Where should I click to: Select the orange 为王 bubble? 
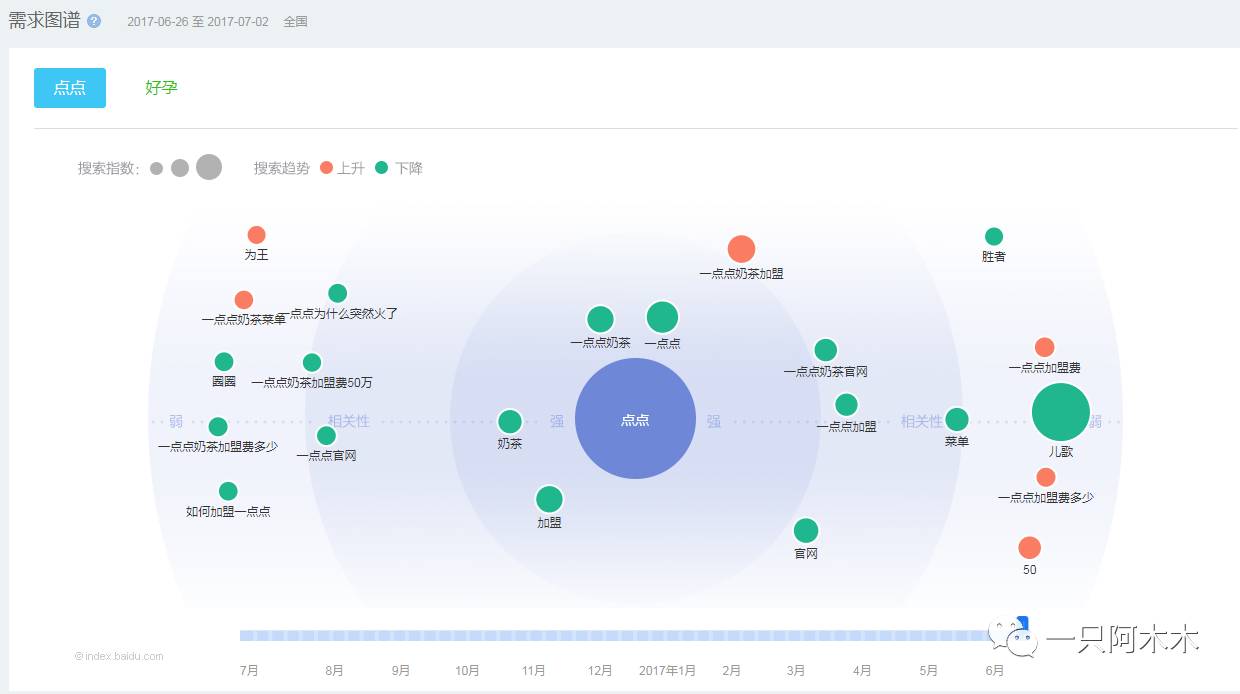tap(257, 235)
